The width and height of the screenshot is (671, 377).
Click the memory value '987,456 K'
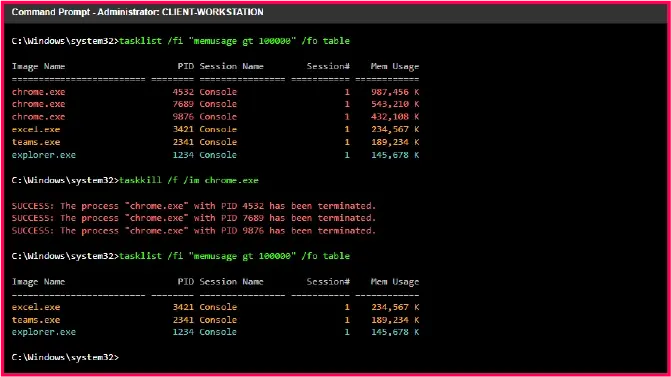395,92
